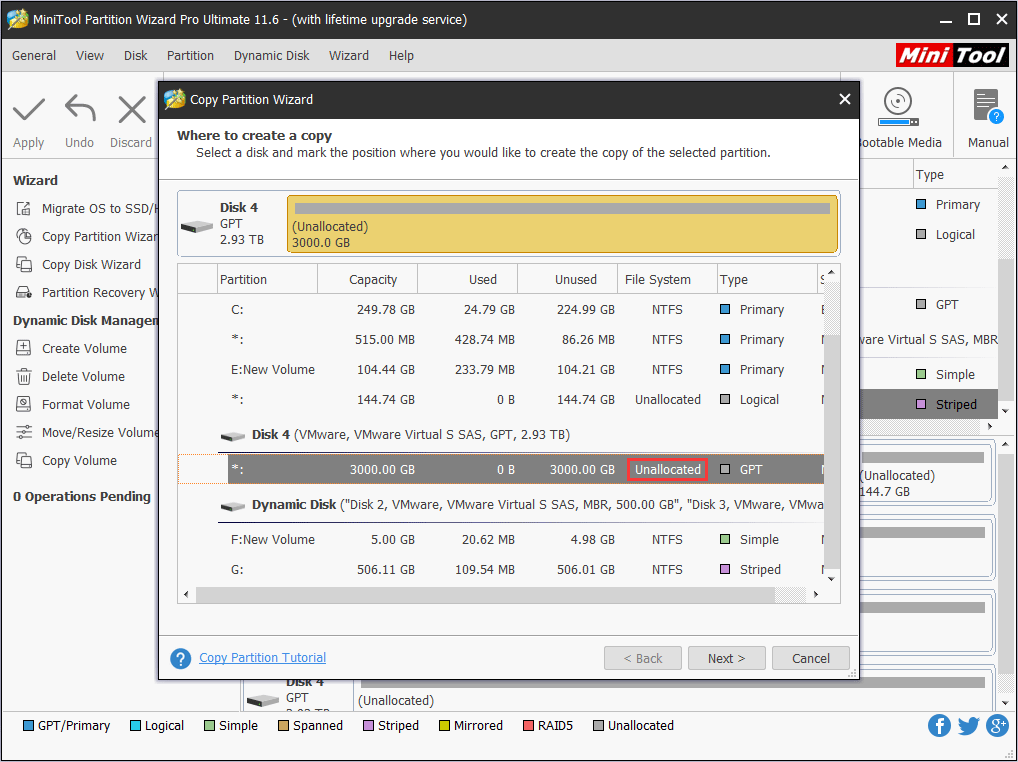The image size is (1018, 762).
Task: Click Create Volume icon
Action: [23, 348]
